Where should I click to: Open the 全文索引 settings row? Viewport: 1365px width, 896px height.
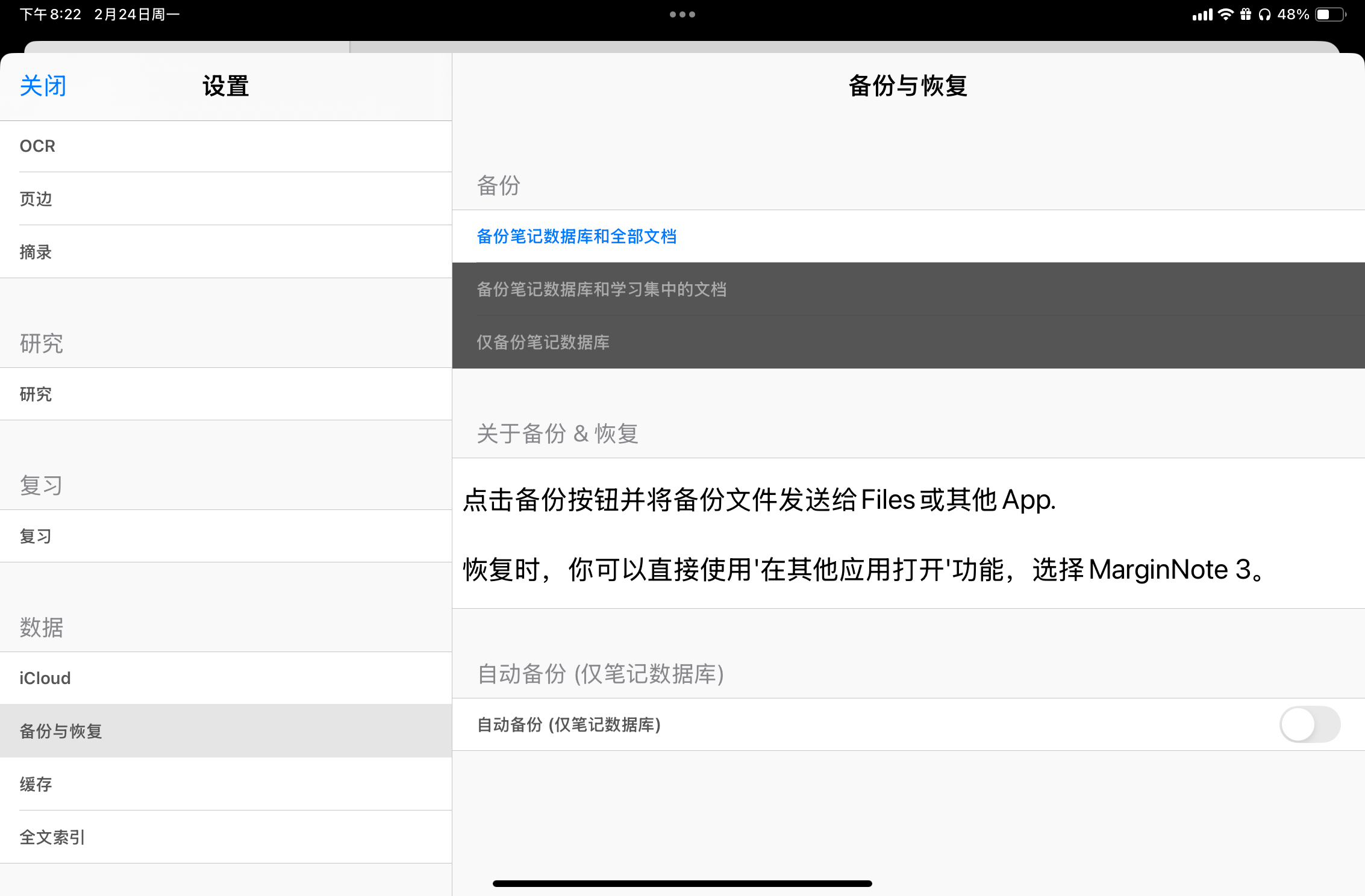point(226,837)
